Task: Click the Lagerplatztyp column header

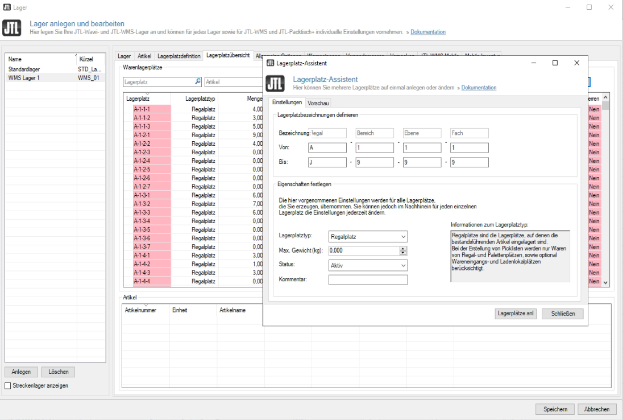Action: [x=194, y=99]
